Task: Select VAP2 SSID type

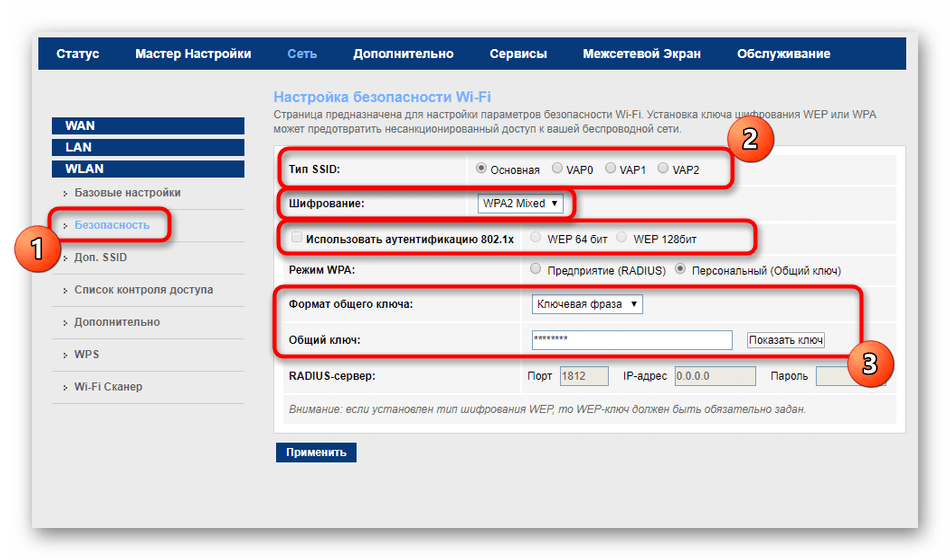Action: point(663,168)
